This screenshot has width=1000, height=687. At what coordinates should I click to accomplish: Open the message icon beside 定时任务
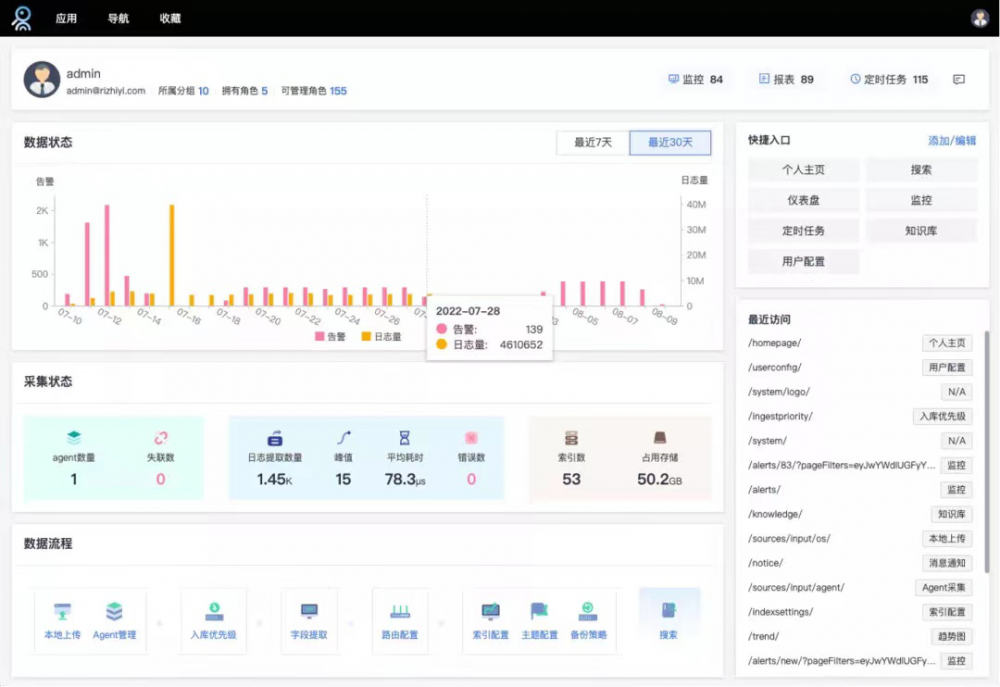[959, 79]
